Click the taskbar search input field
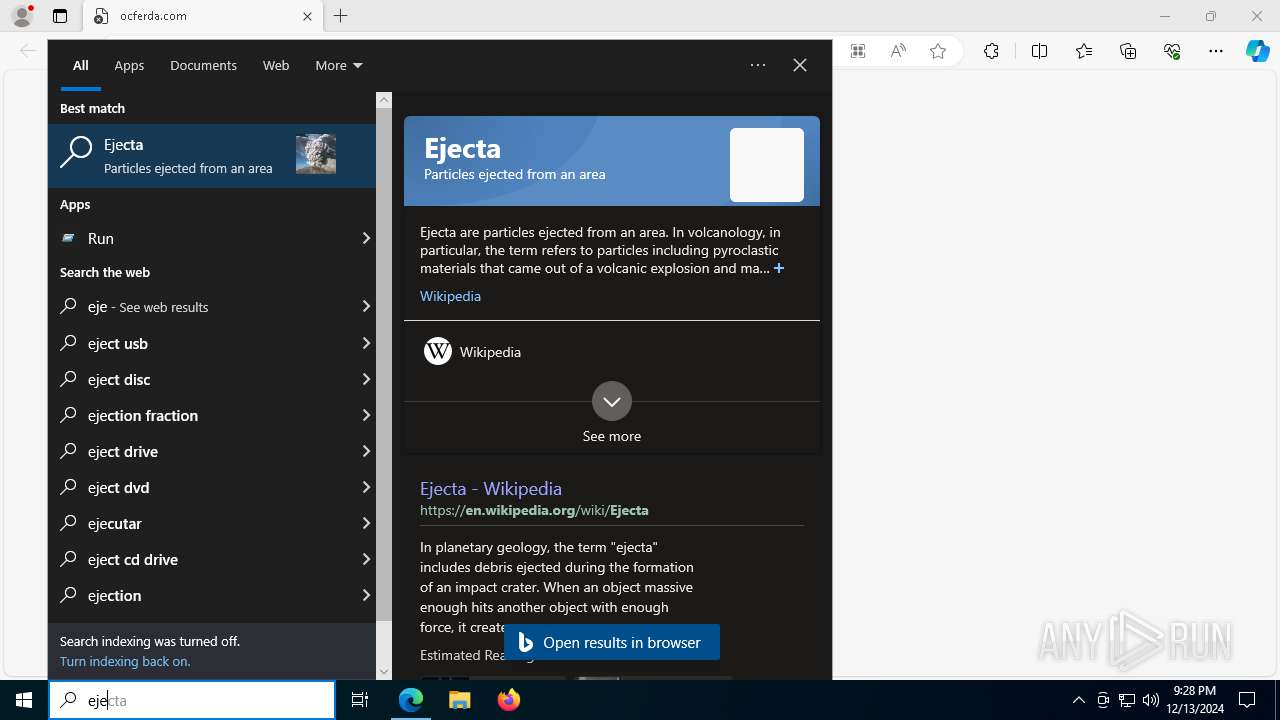 (x=192, y=700)
